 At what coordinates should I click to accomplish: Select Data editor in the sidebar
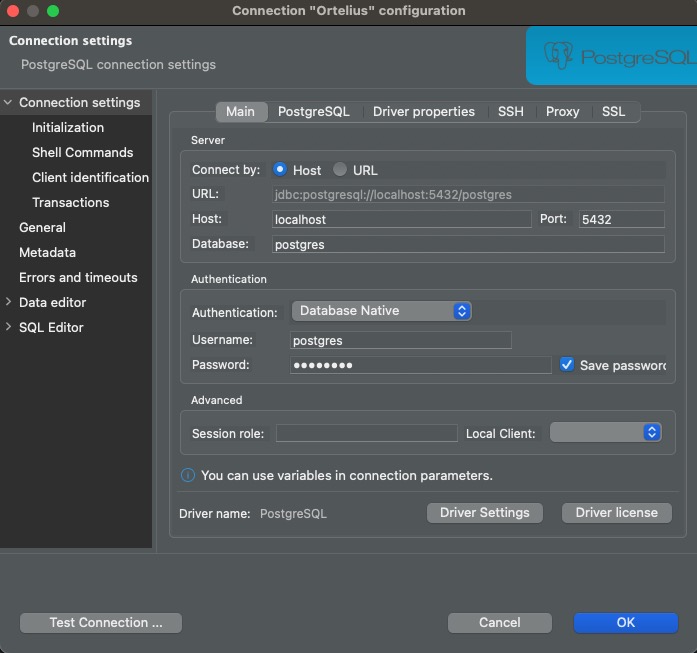click(x=52, y=302)
